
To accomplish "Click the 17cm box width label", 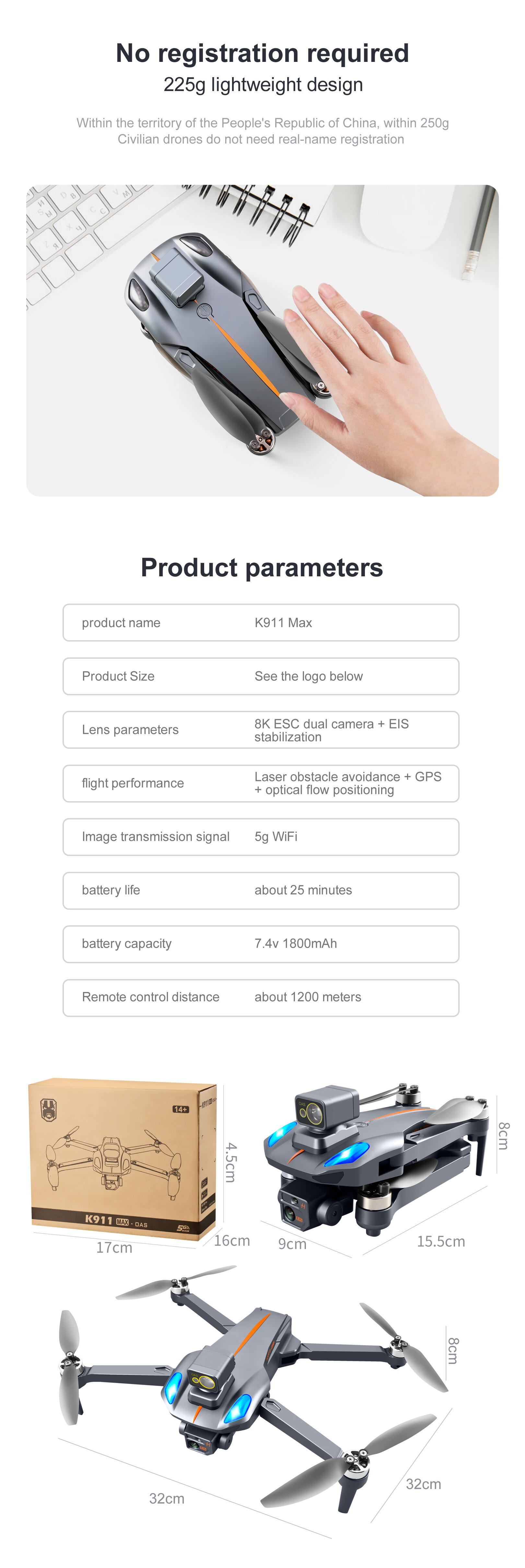I will click(x=114, y=1247).
